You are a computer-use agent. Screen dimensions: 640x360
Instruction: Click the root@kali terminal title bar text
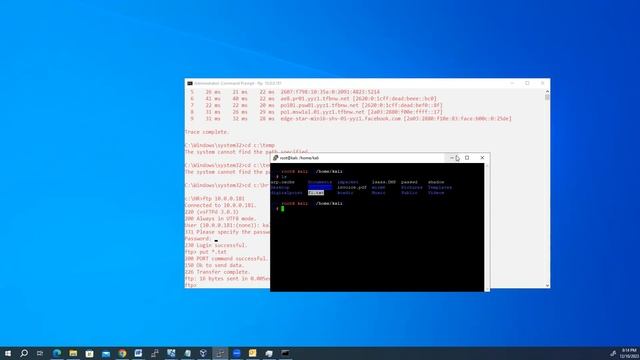[299, 158]
